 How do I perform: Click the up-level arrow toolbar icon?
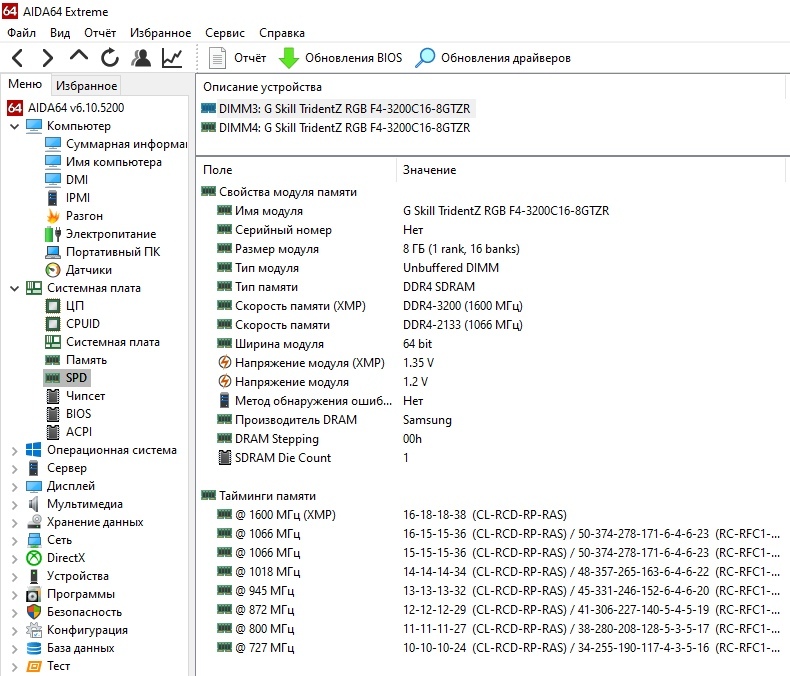tap(79, 56)
